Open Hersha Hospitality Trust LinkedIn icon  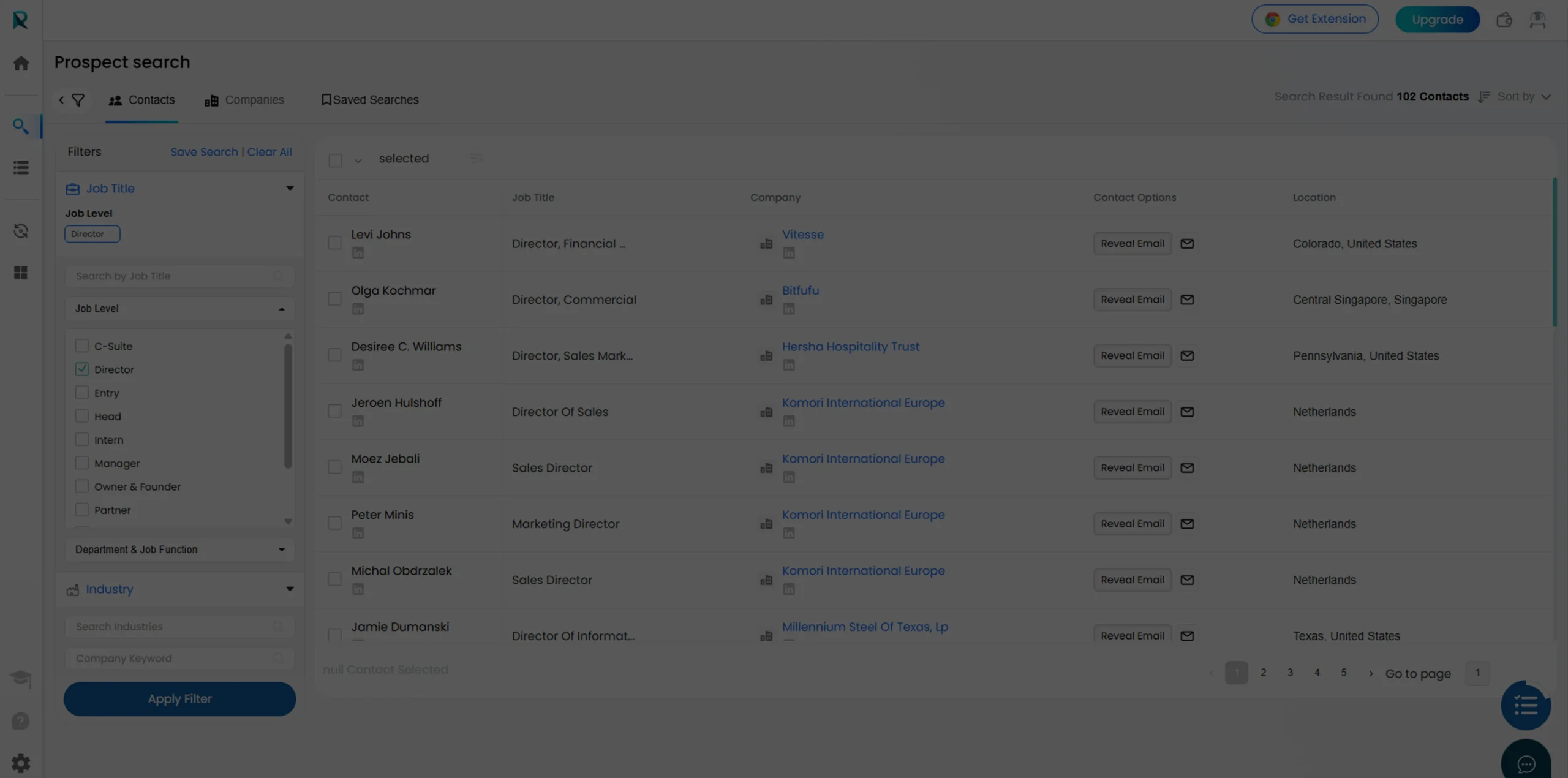[x=789, y=365]
